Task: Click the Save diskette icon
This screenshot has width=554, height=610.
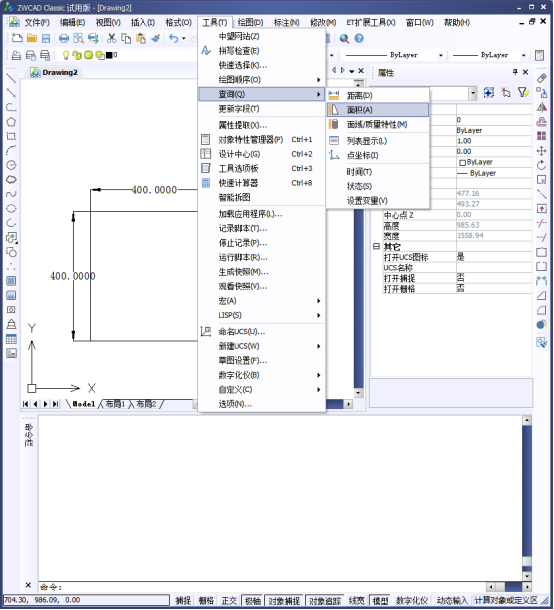Action: point(46,38)
